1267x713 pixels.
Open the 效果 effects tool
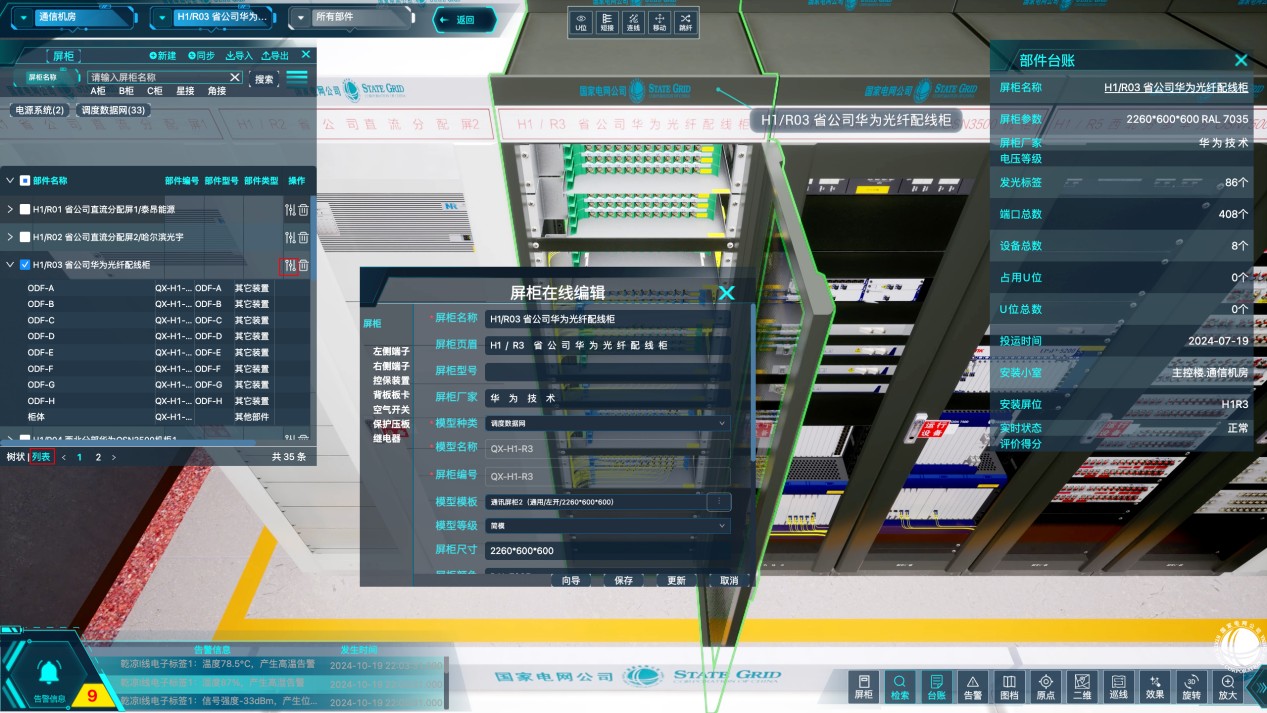pyautogui.click(x=1155, y=686)
